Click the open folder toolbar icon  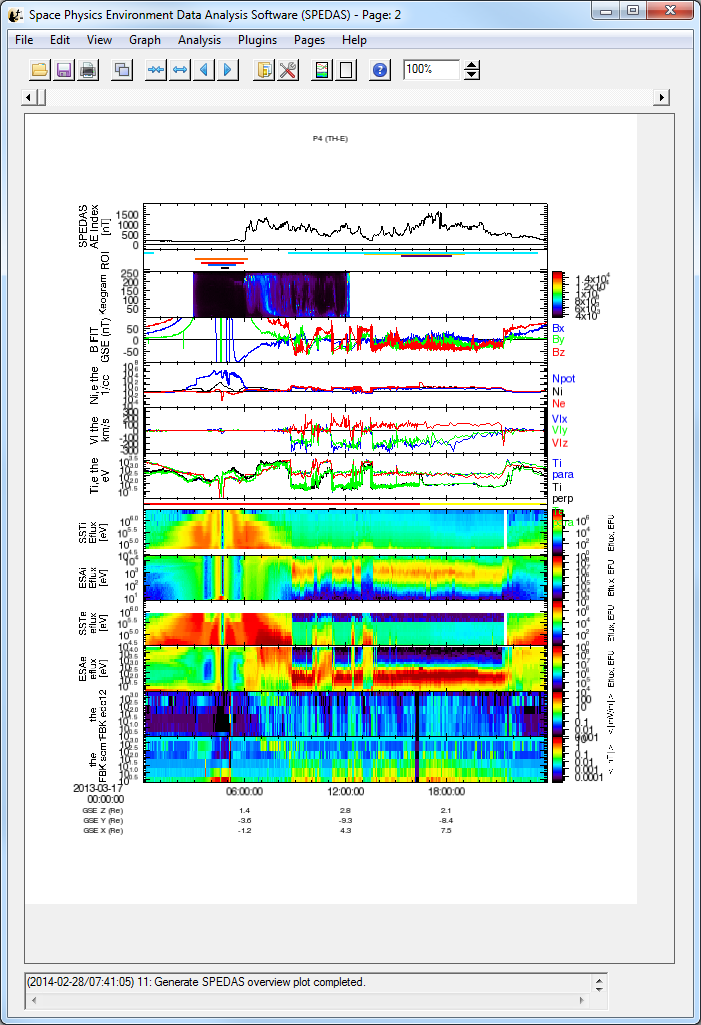click(40, 70)
